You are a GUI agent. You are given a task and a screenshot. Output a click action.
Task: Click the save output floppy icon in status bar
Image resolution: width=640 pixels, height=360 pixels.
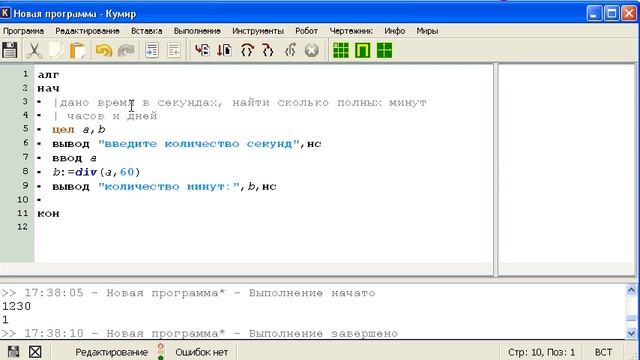[x=13, y=352]
